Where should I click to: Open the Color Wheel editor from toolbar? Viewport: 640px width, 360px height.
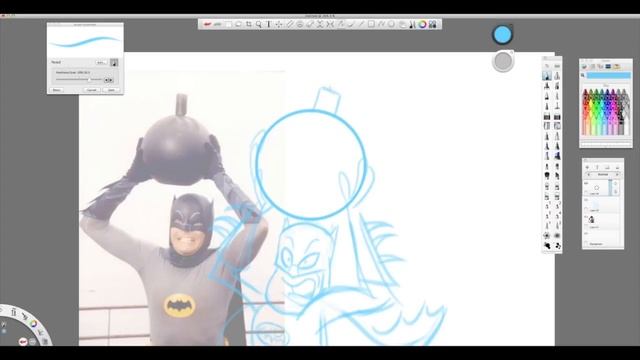point(422,24)
